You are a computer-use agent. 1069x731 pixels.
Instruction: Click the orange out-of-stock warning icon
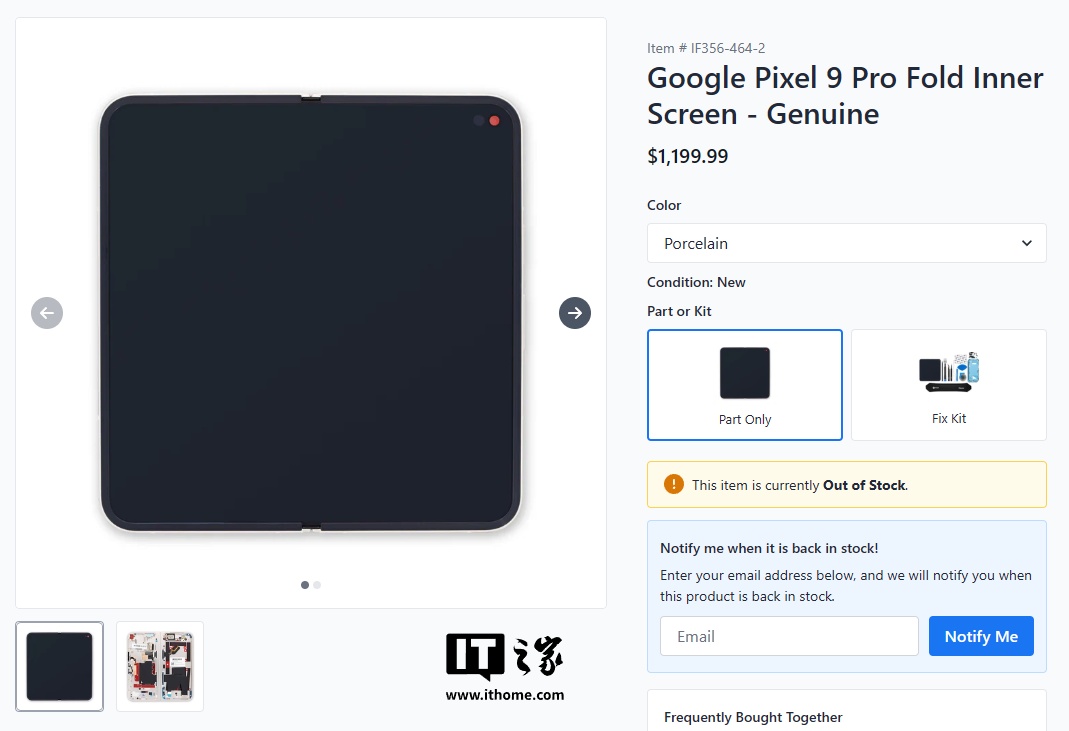(673, 485)
